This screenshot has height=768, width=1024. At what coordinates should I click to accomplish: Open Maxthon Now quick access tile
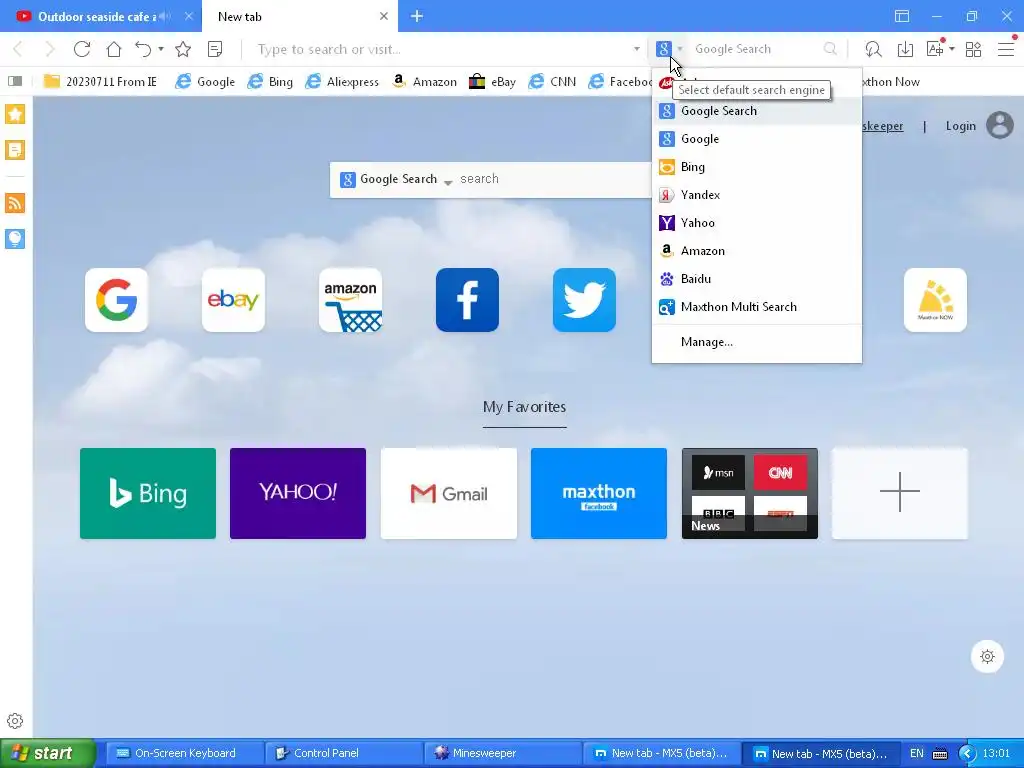[x=935, y=300]
